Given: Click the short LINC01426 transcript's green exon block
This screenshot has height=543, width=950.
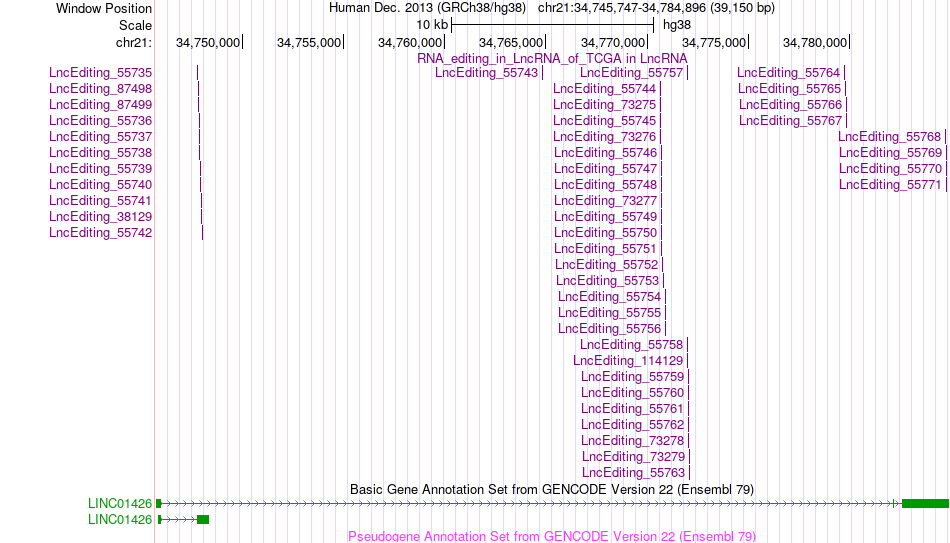Looking at the screenshot, I should coord(203,519).
